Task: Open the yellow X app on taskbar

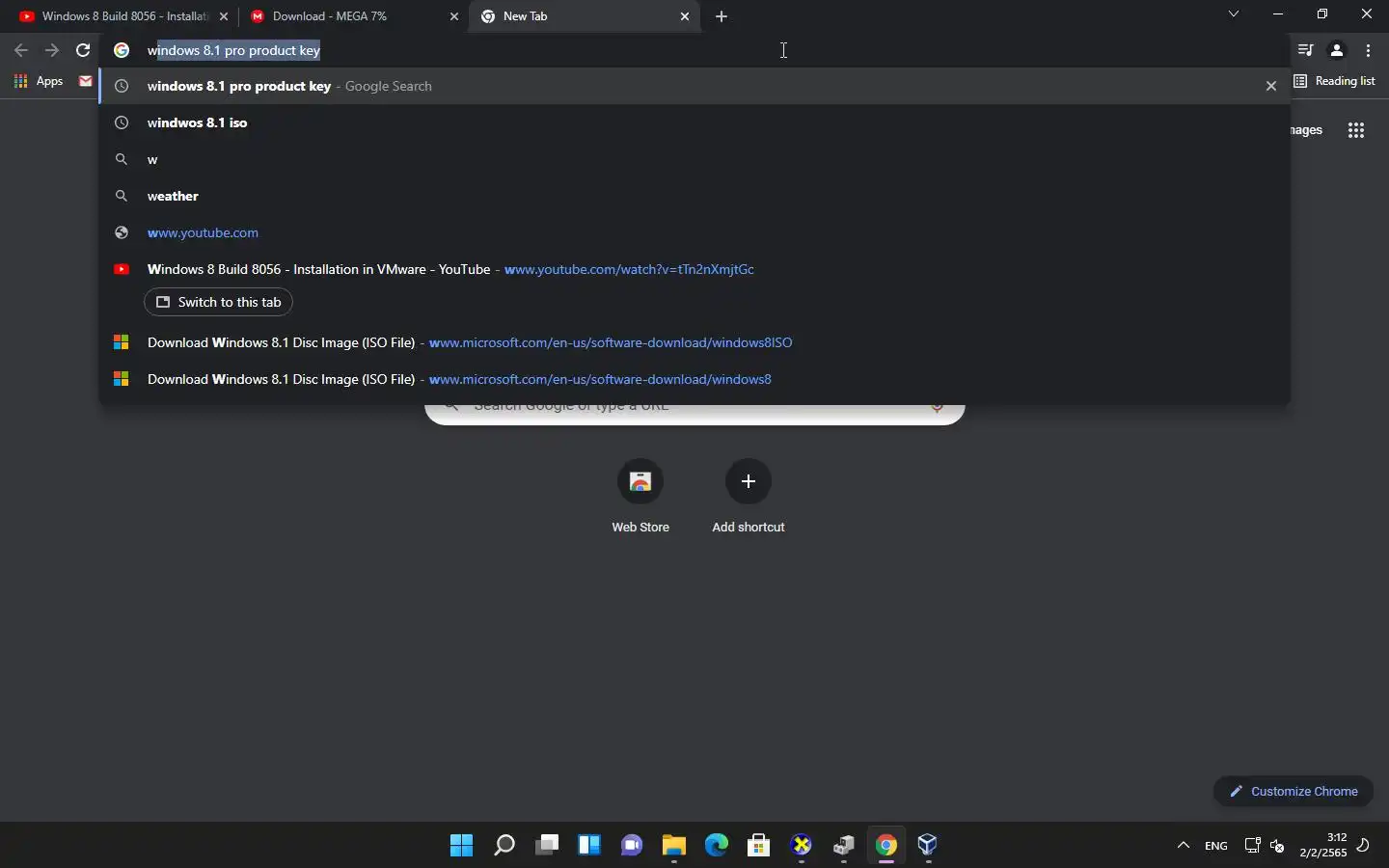Action: click(x=802, y=846)
